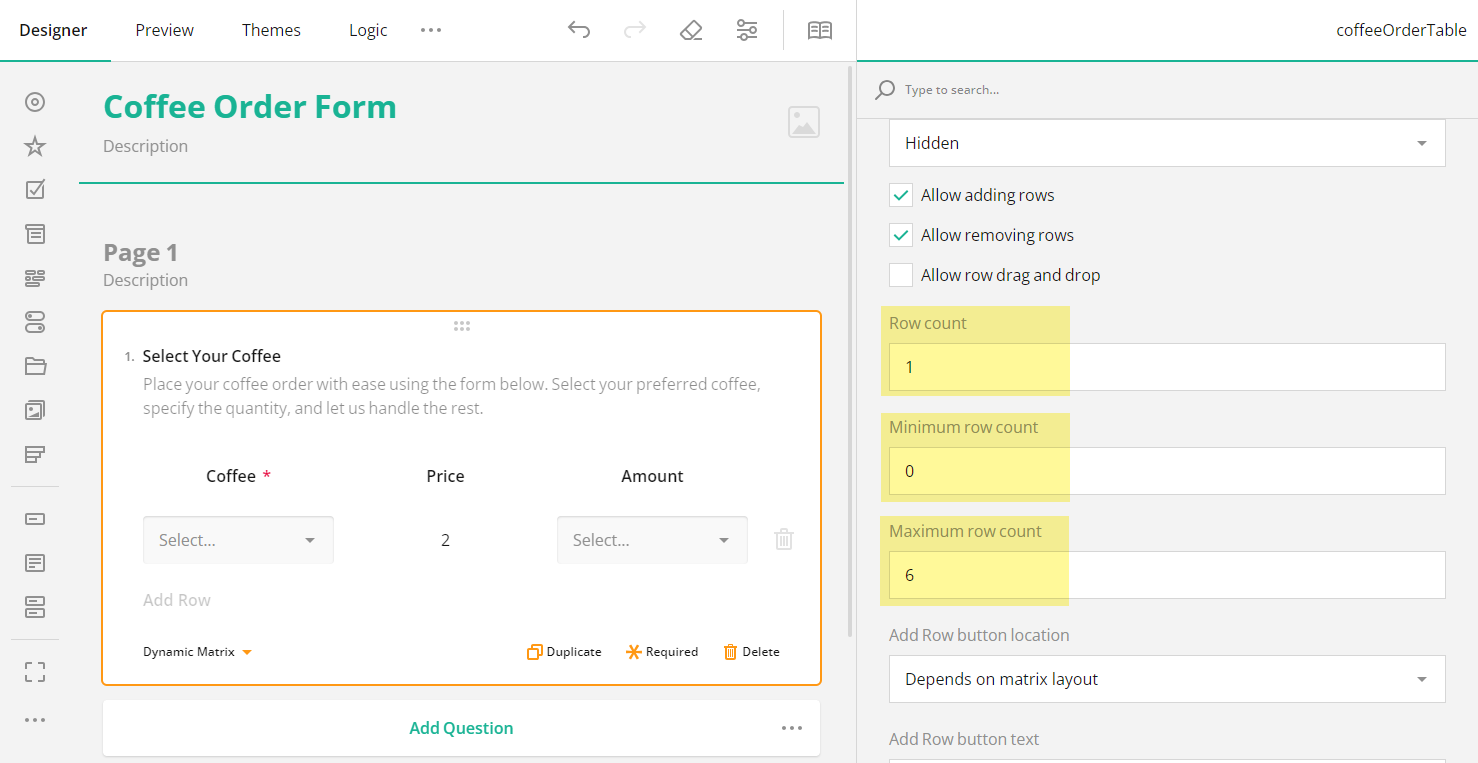Click the Checkboxes question type icon
The image size is (1478, 763).
[x=34, y=189]
